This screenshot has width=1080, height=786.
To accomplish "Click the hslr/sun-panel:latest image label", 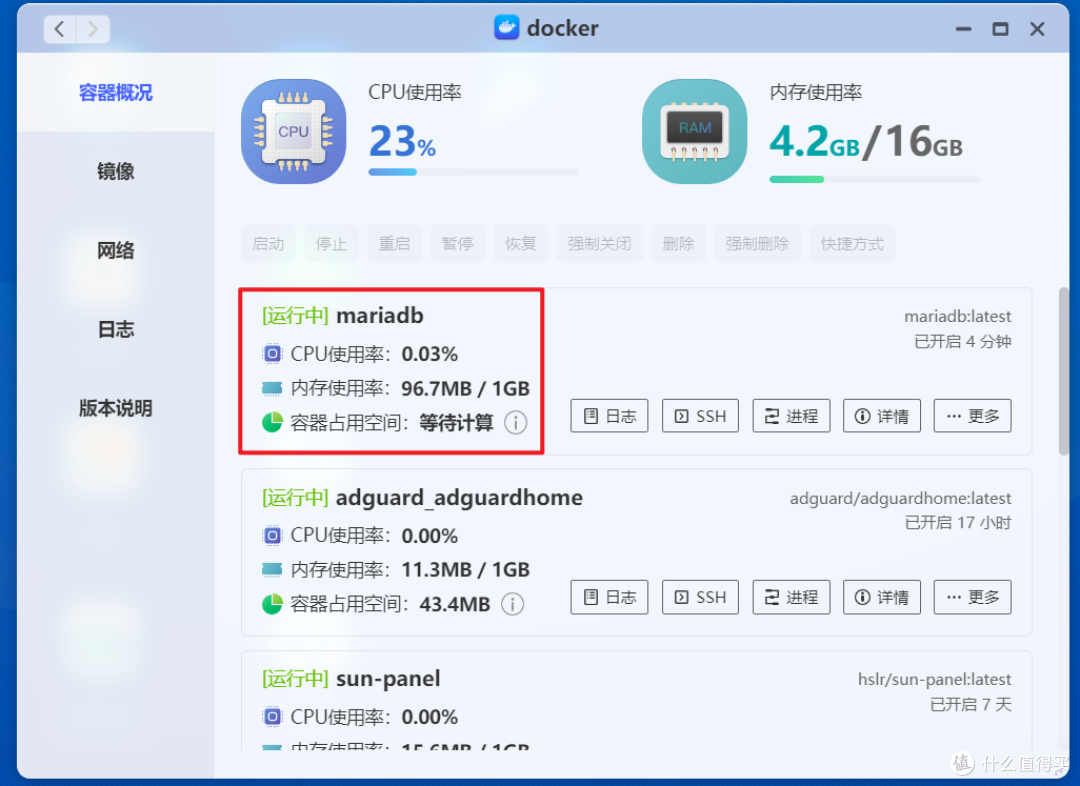I will (x=934, y=679).
